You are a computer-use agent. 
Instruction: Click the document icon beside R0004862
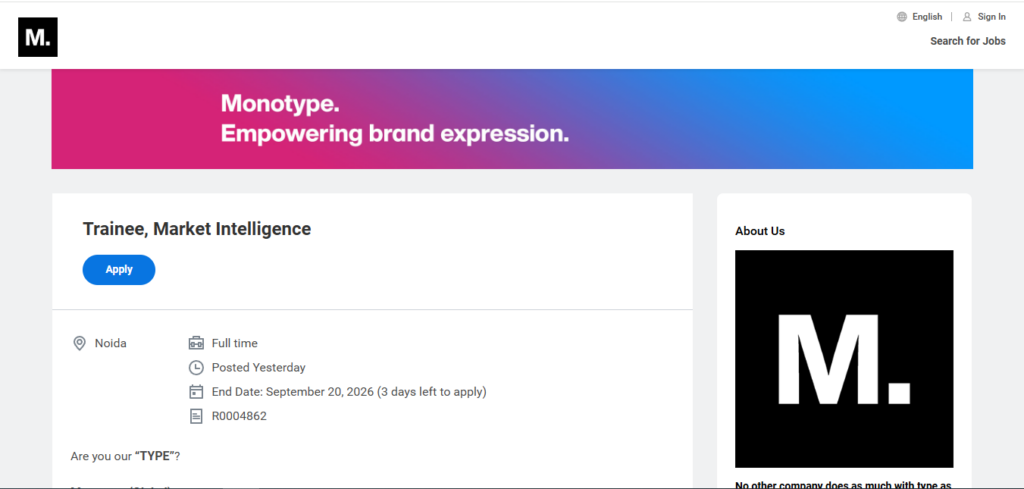pyautogui.click(x=196, y=416)
